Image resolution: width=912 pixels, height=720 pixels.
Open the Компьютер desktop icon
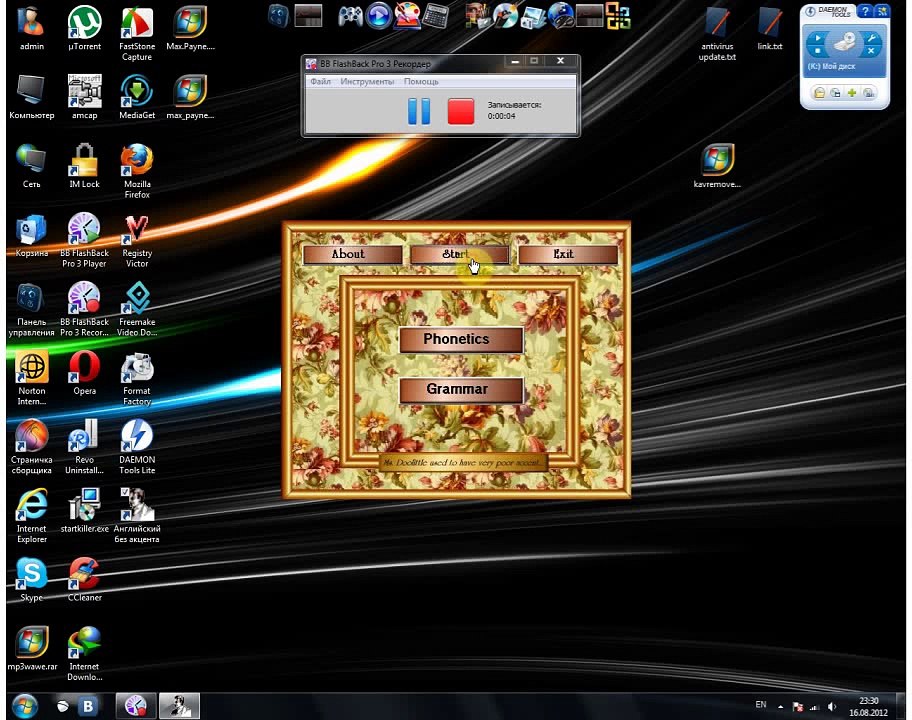[31, 97]
